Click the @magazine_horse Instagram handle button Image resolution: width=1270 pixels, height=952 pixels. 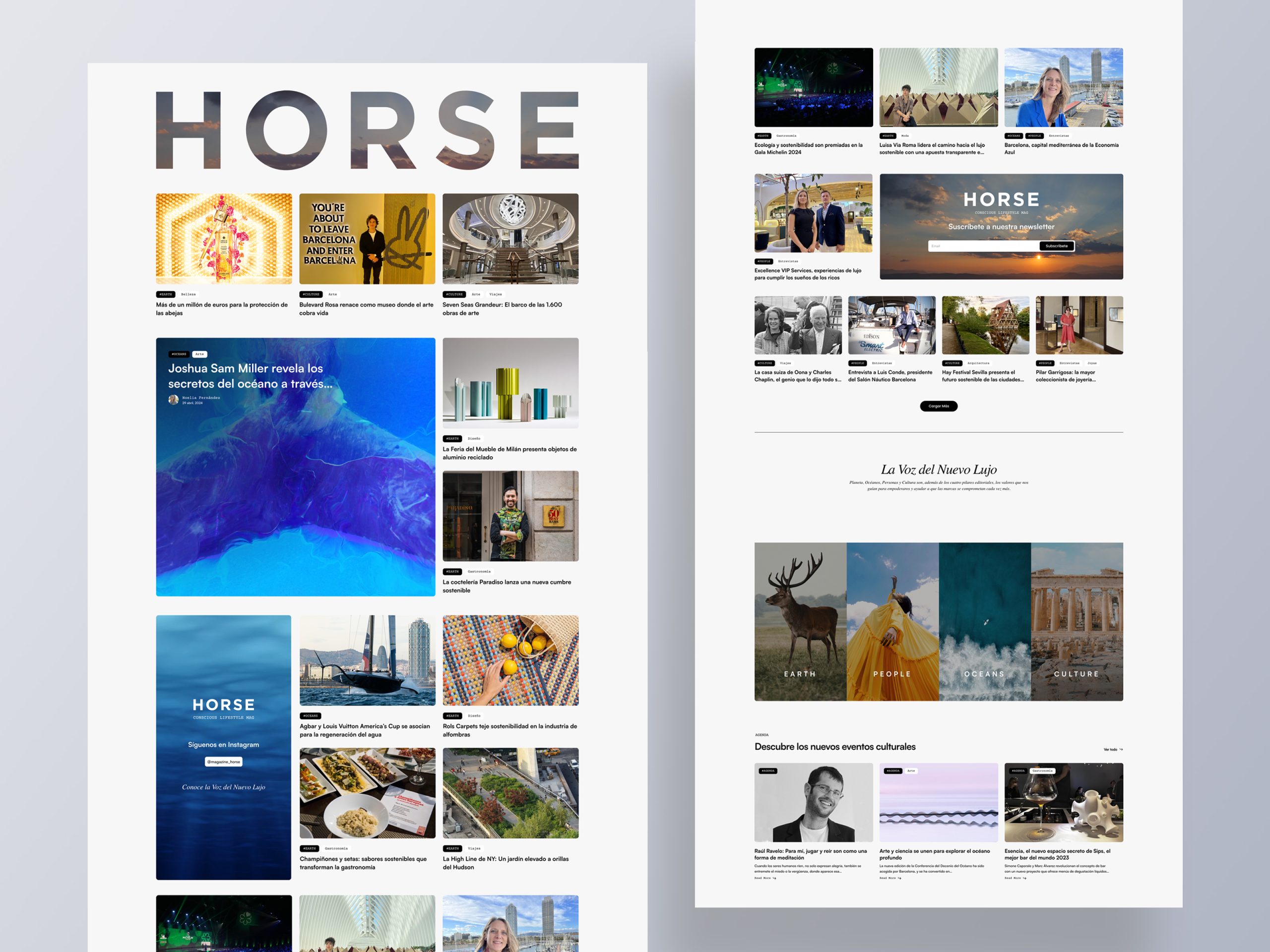(224, 762)
